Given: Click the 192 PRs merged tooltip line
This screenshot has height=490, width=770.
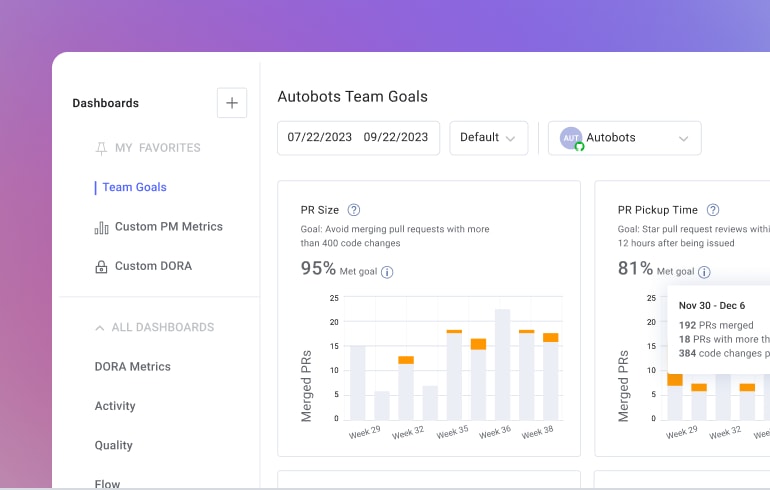Looking at the screenshot, I should (716, 325).
